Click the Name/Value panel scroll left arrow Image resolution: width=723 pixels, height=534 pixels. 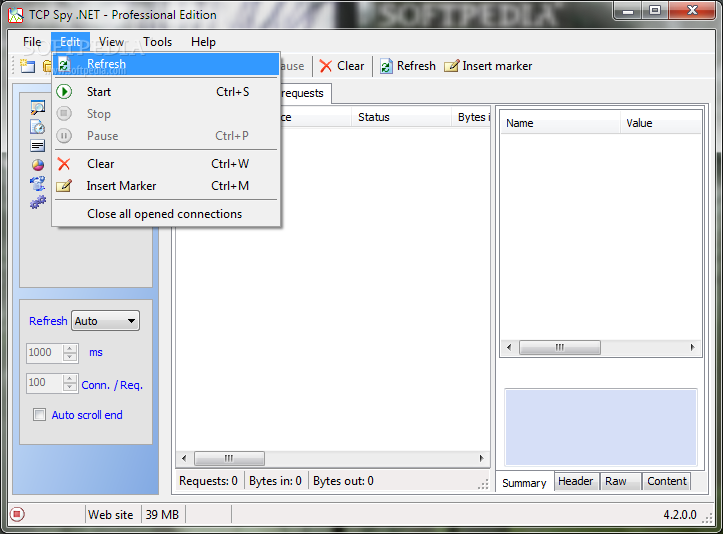pyautogui.click(x=509, y=347)
